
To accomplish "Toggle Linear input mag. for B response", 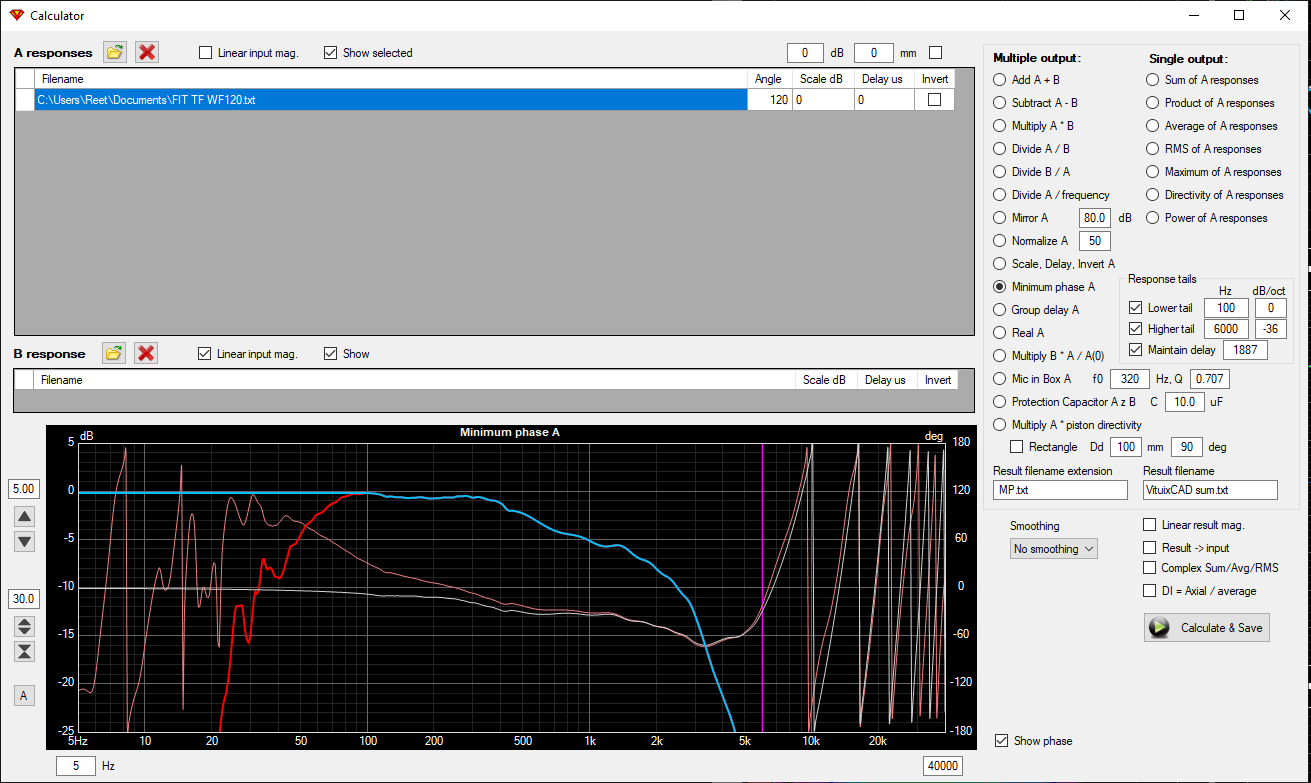I will 205,354.
